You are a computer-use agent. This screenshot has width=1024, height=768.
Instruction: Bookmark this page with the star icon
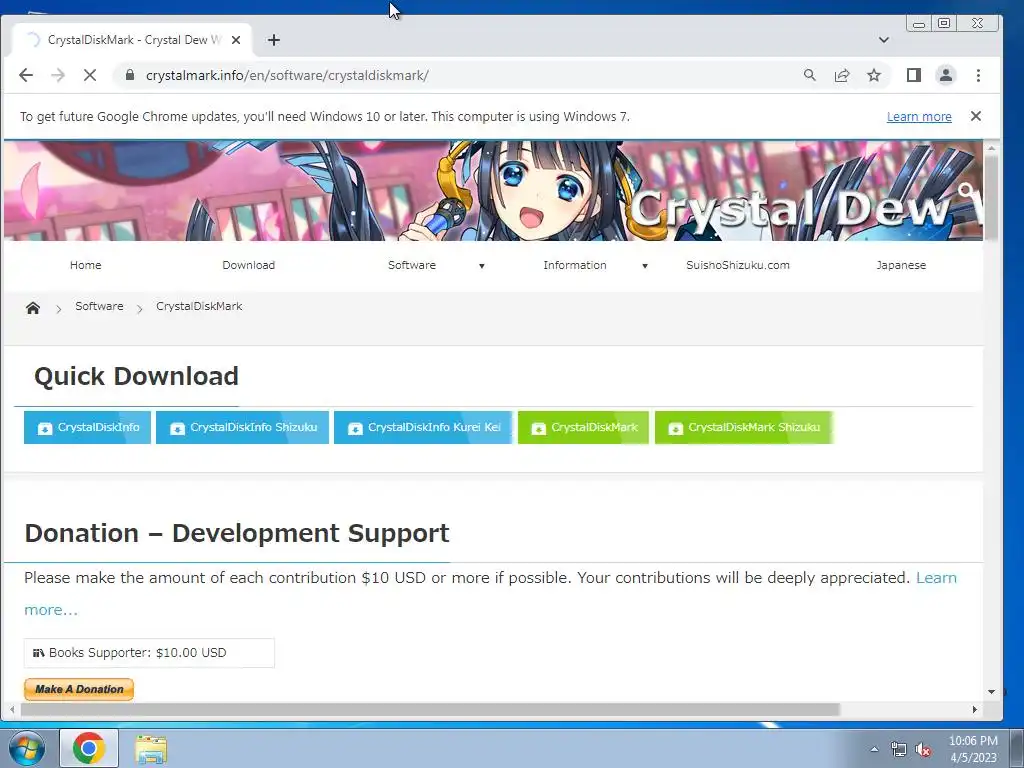tap(874, 75)
